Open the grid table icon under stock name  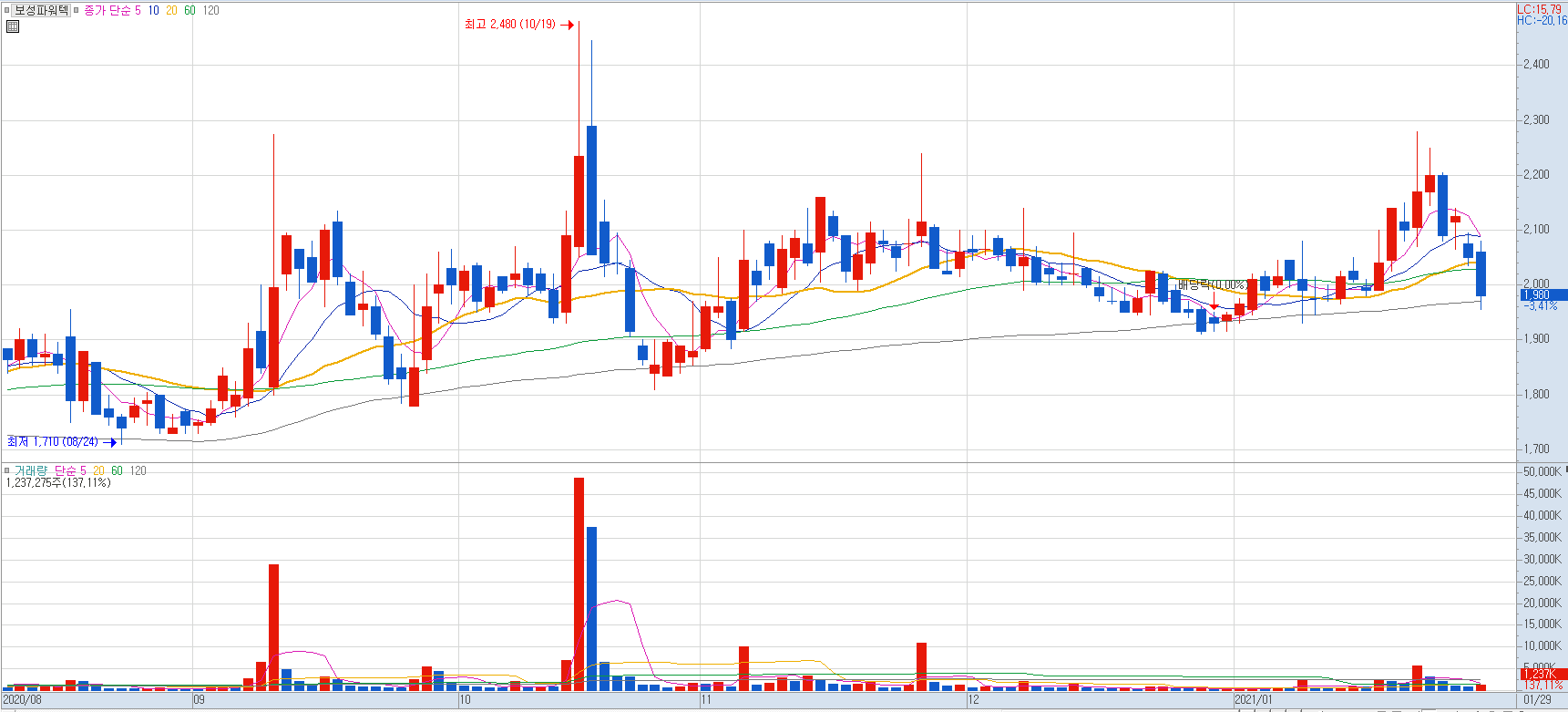coord(13,26)
